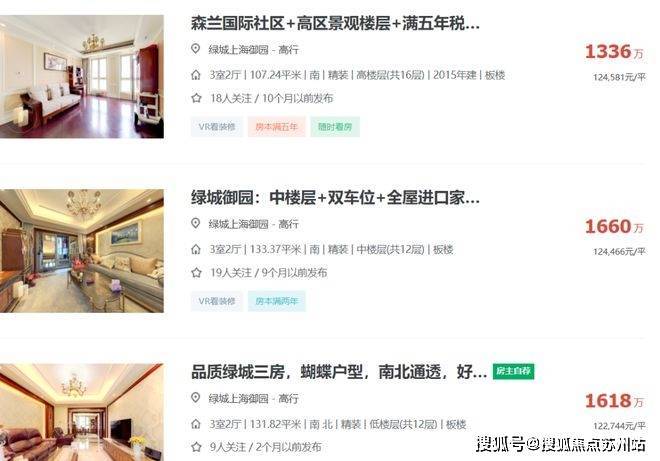
Task: Click location pin icon of second listing
Action: (195, 223)
